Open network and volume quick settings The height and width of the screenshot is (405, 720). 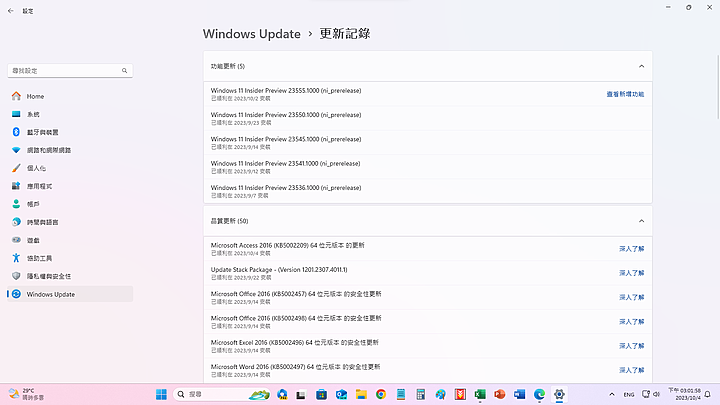651,394
